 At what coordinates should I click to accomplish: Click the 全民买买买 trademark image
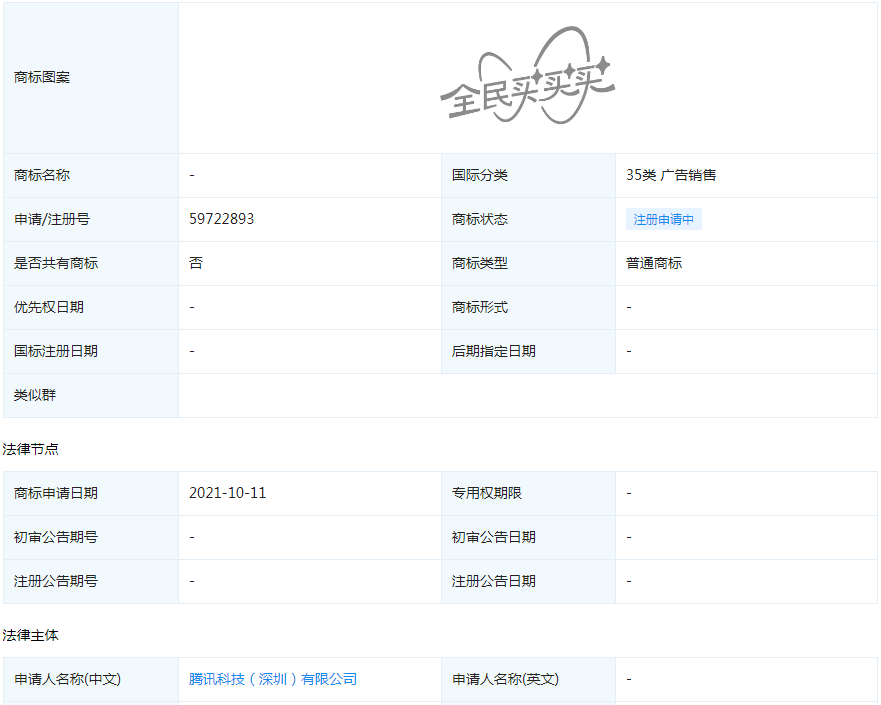pos(527,75)
